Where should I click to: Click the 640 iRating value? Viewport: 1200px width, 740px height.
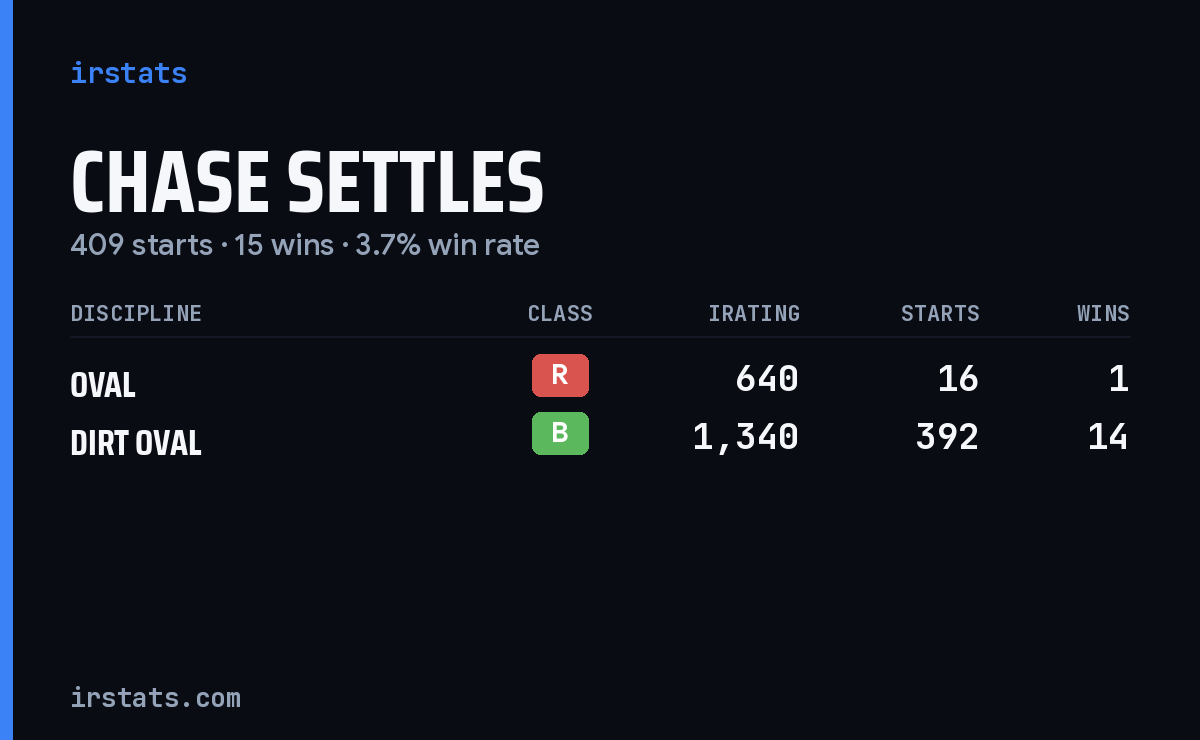767,379
